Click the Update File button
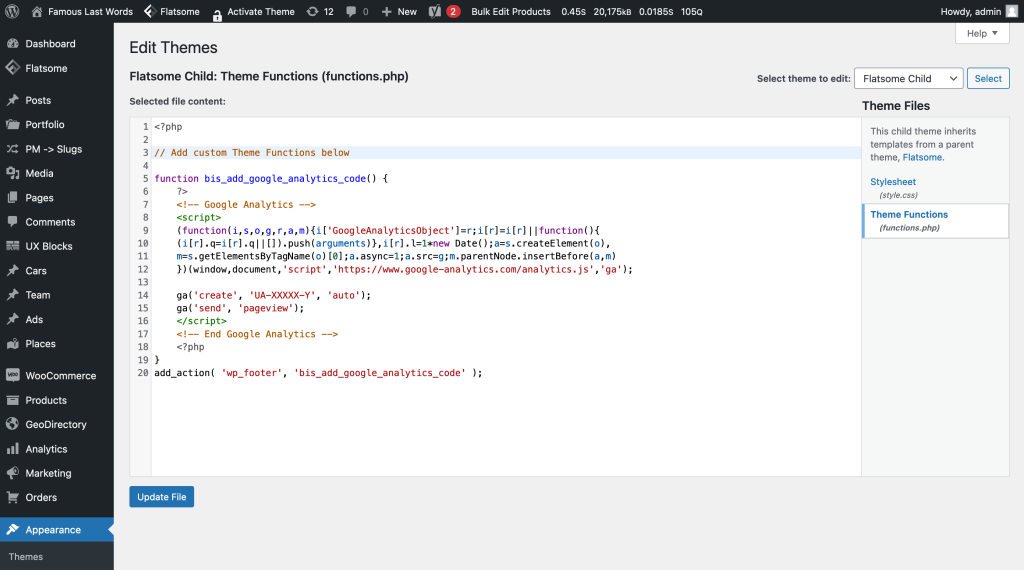 161,497
